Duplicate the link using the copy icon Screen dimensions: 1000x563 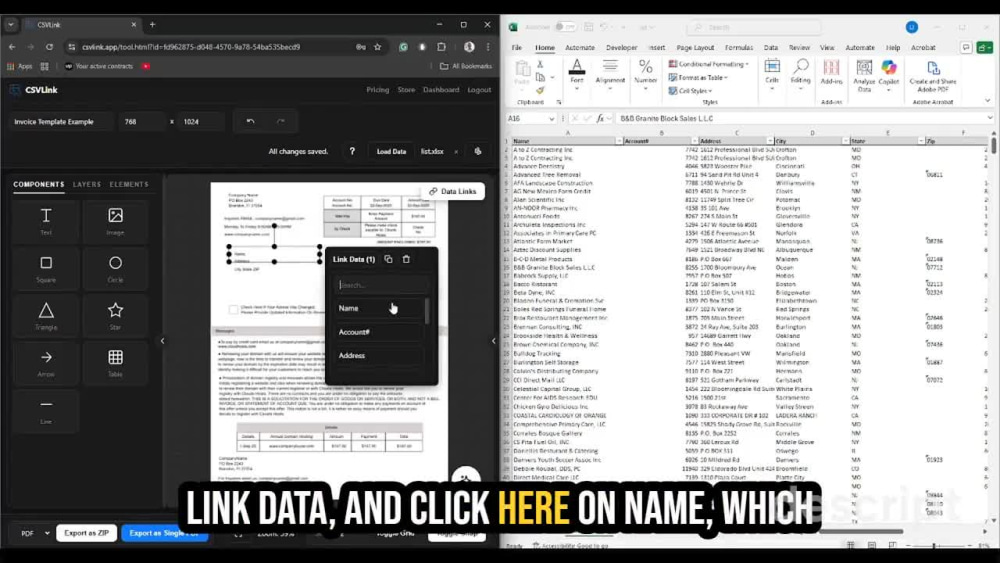(388, 259)
